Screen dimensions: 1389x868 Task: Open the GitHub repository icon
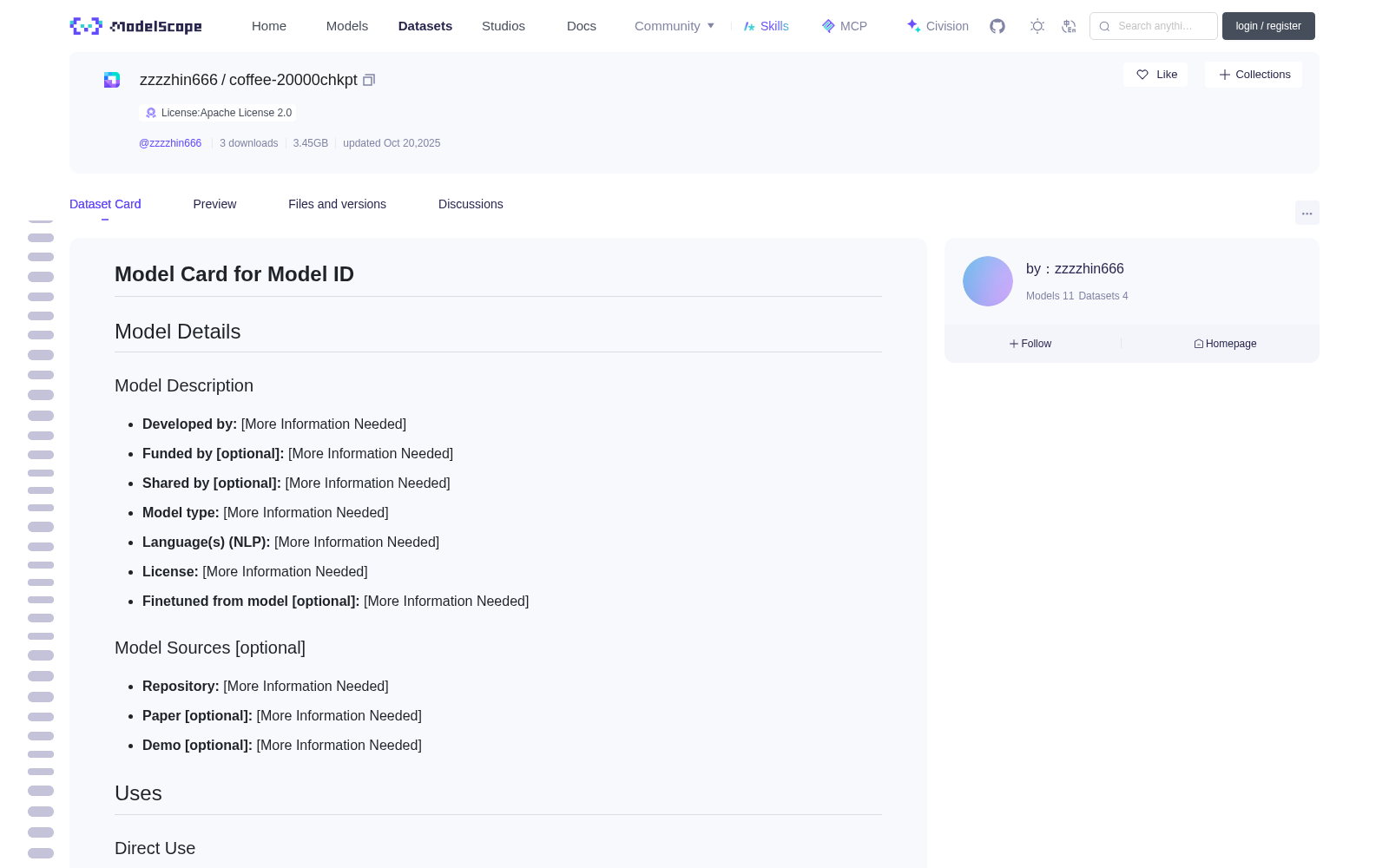point(997,26)
